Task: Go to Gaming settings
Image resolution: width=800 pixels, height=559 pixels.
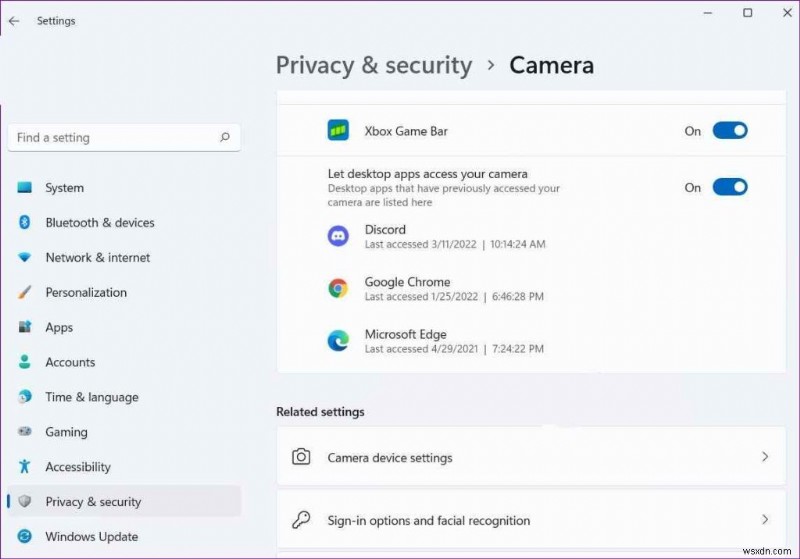Action: (124, 431)
